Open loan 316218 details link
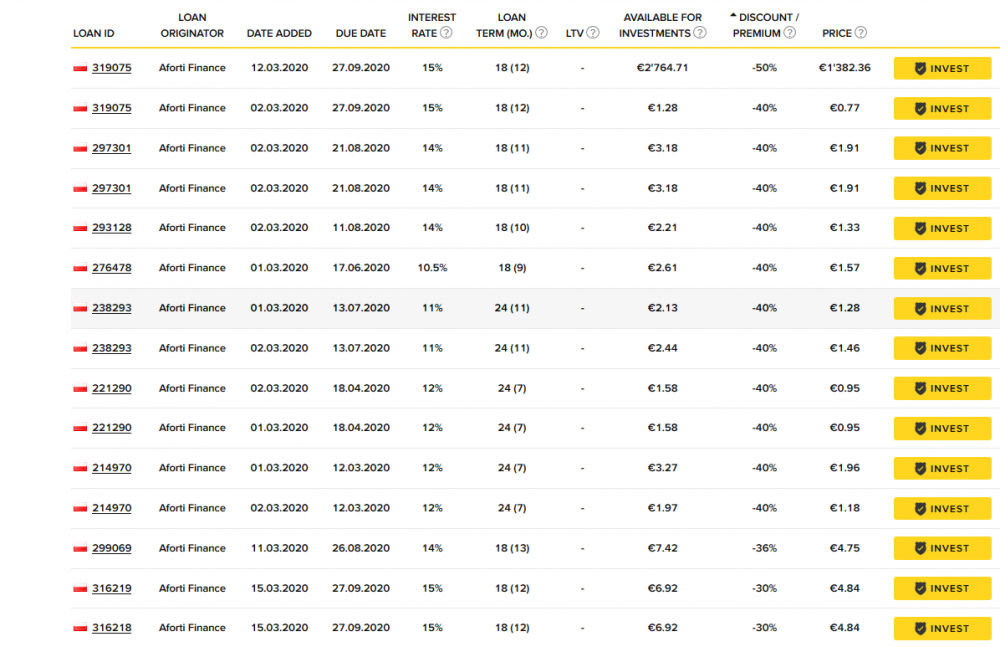Image resolution: width=1000 pixels, height=647 pixels. tap(111, 628)
